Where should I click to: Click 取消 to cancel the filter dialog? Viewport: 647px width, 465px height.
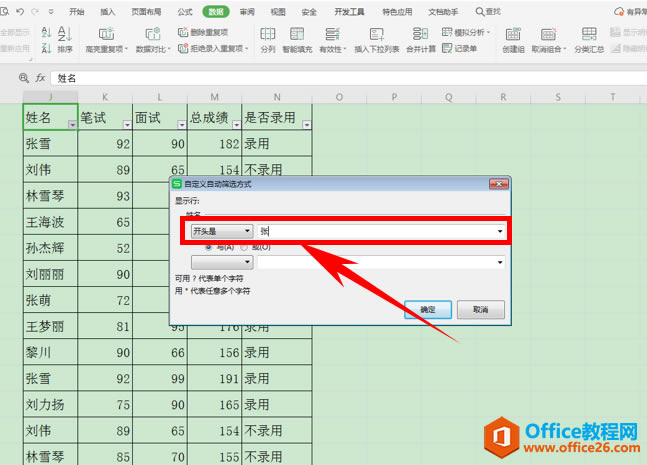(x=481, y=309)
